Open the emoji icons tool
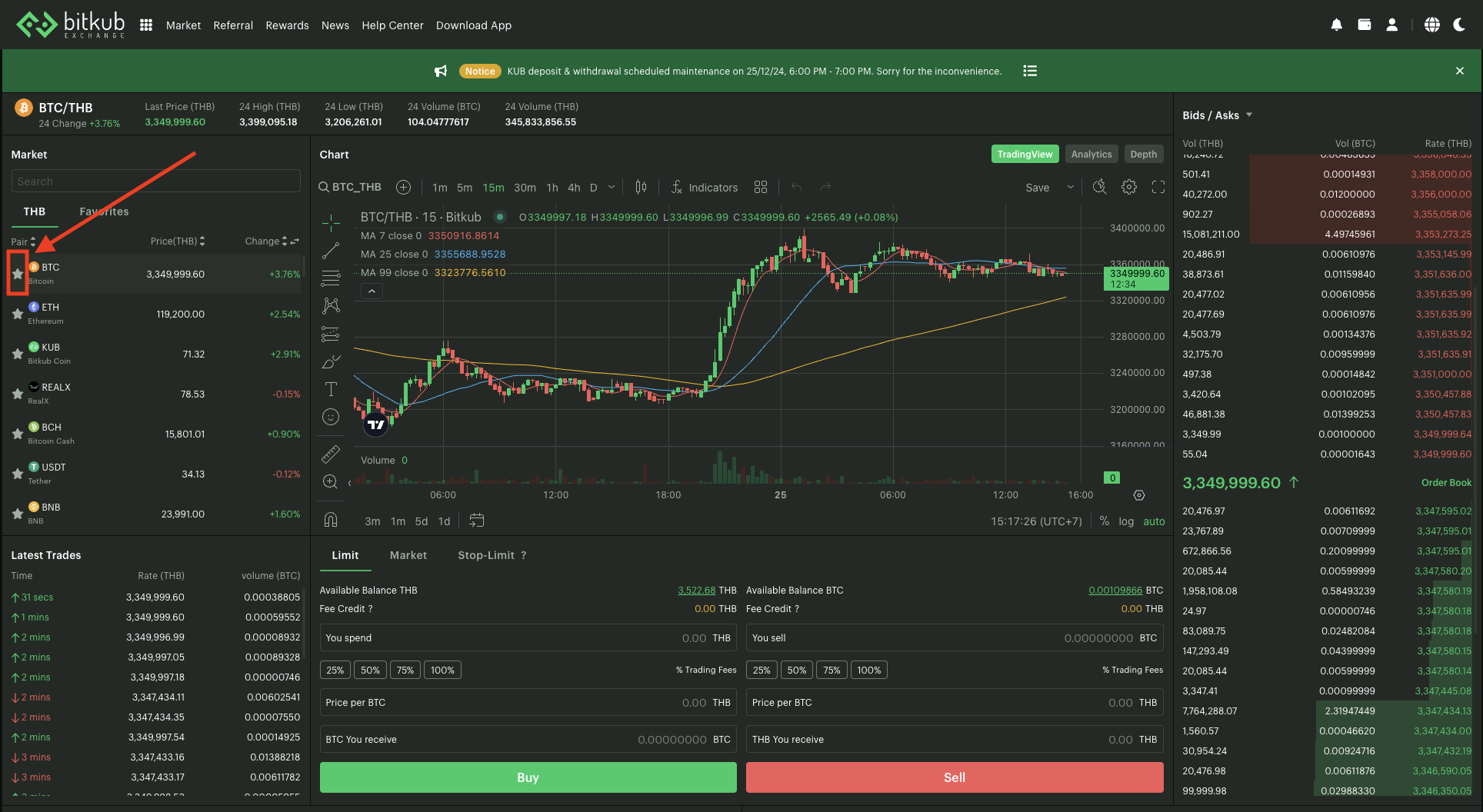This screenshot has width=1483, height=812. point(331,417)
